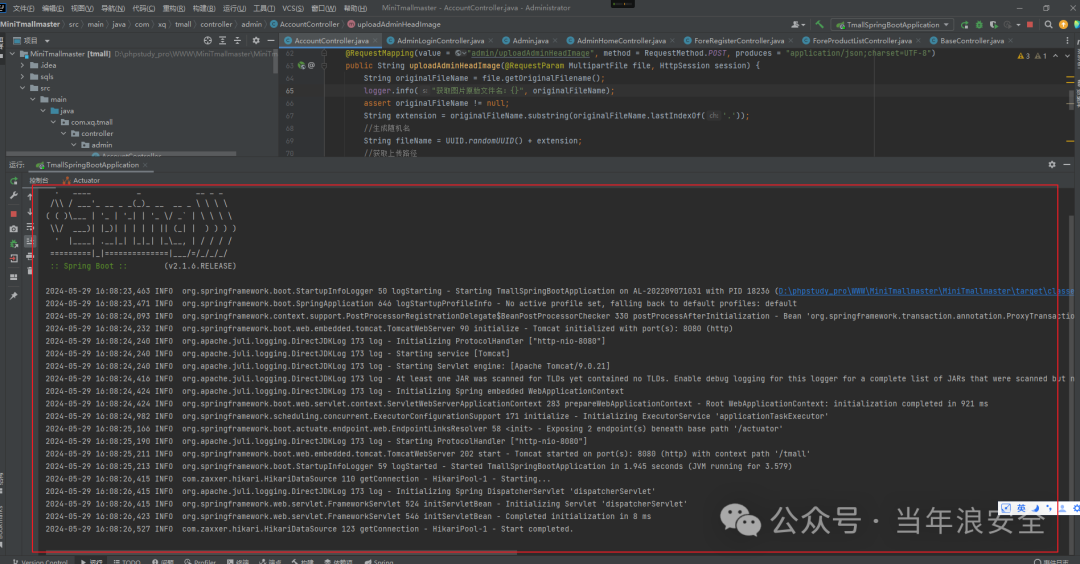Collapse the admin package node

[x=74, y=145]
